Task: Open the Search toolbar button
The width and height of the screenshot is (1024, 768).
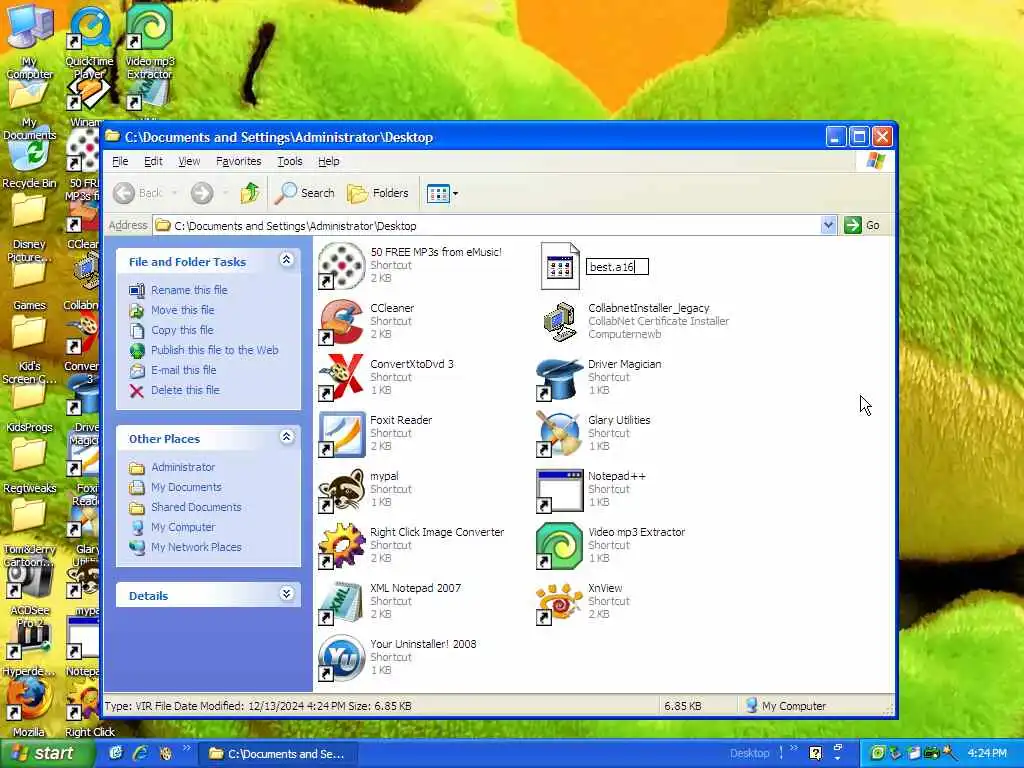Action: [304, 193]
